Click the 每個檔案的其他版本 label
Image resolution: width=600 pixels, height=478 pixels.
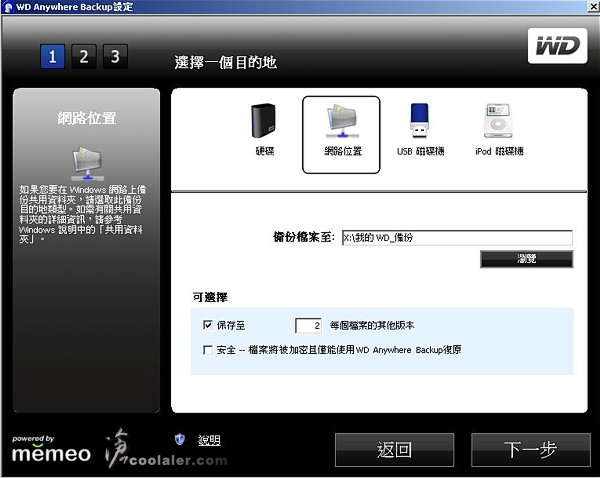pos(372,326)
